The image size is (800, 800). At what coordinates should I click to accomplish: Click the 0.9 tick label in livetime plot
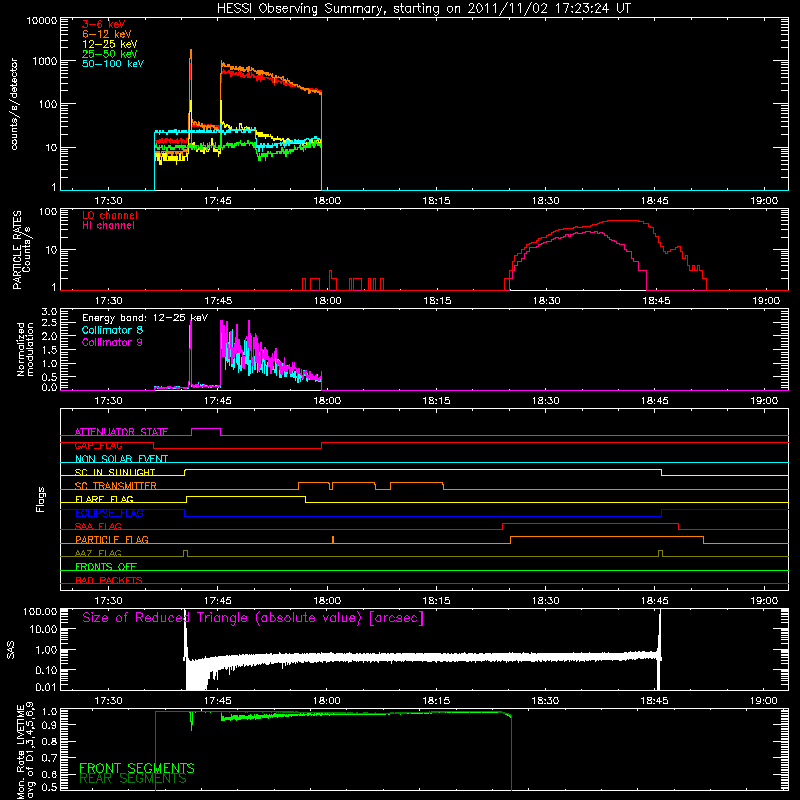tap(51, 725)
